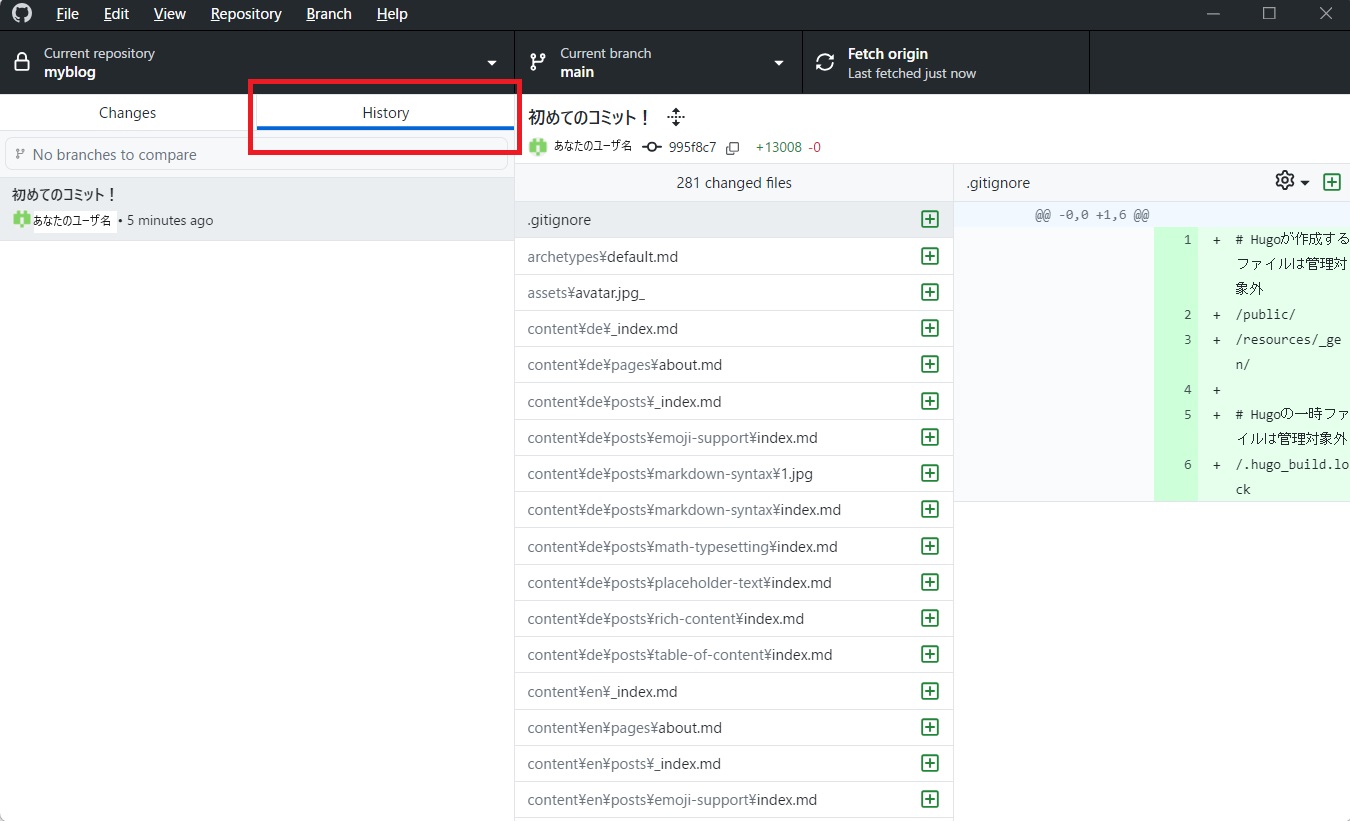Open the File menu
Image resolution: width=1350 pixels, height=821 pixels.
point(68,14)
